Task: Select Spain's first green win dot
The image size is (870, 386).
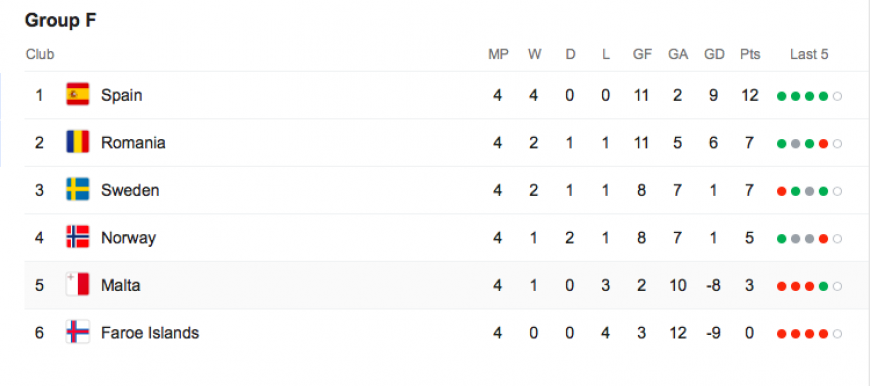Action: coord(782,96)
